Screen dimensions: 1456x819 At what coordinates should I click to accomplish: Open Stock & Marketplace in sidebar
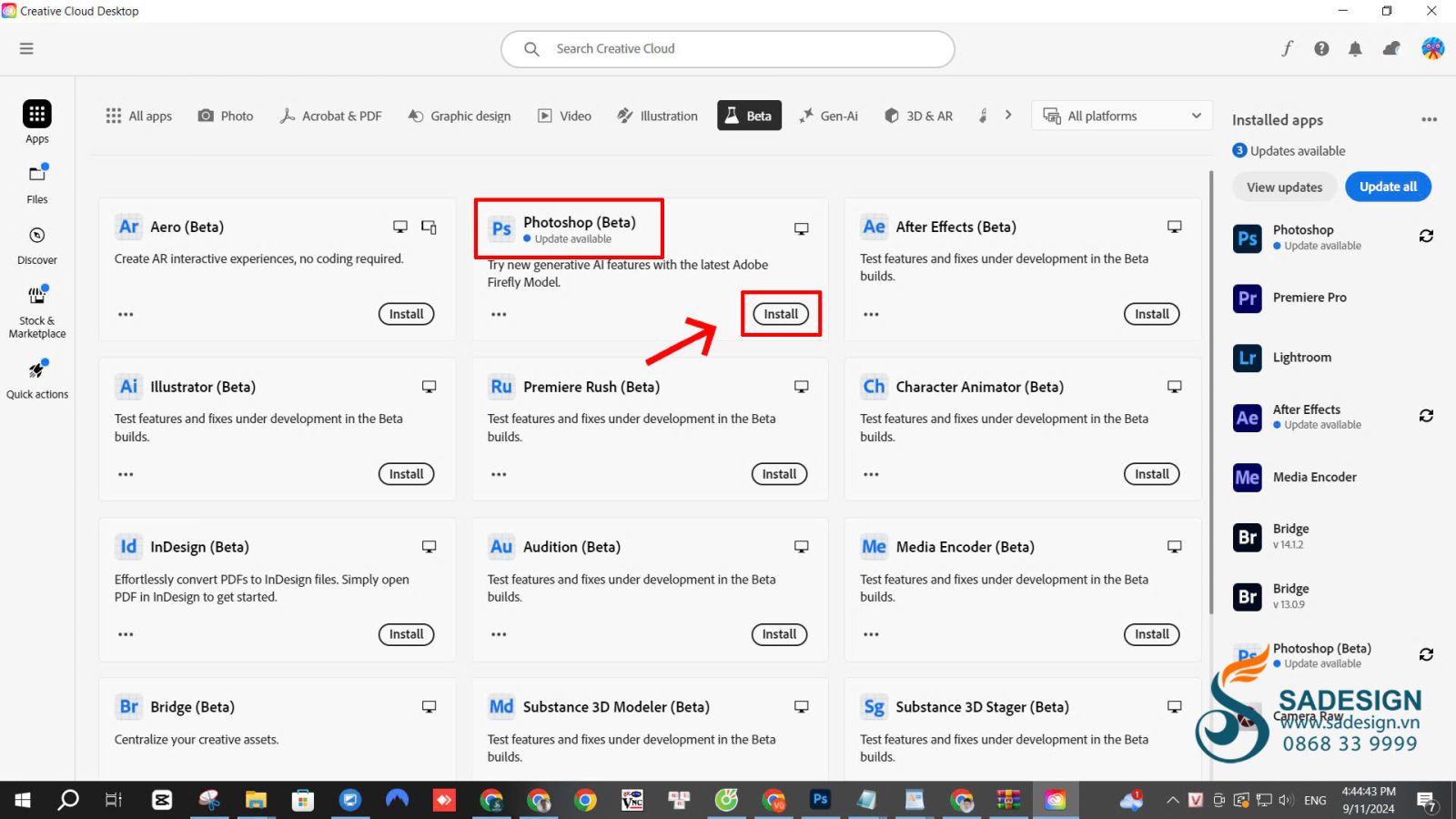point(37,312)
